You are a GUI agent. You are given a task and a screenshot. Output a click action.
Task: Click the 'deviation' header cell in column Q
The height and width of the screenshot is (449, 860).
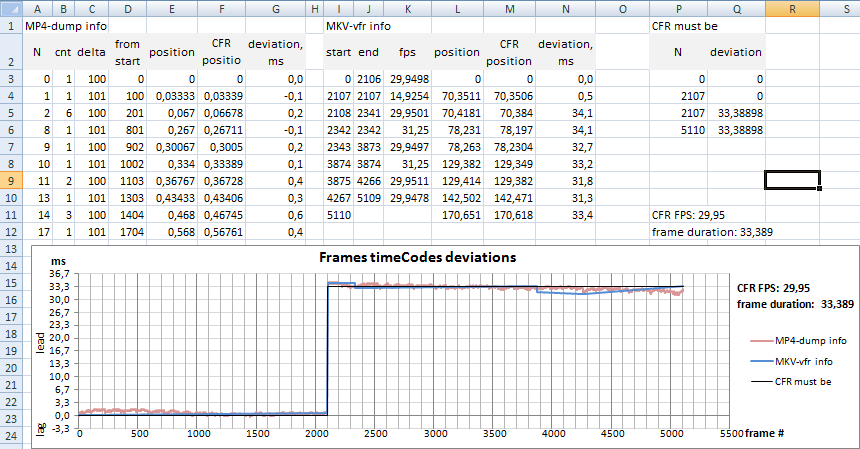[x=736, y=52]
